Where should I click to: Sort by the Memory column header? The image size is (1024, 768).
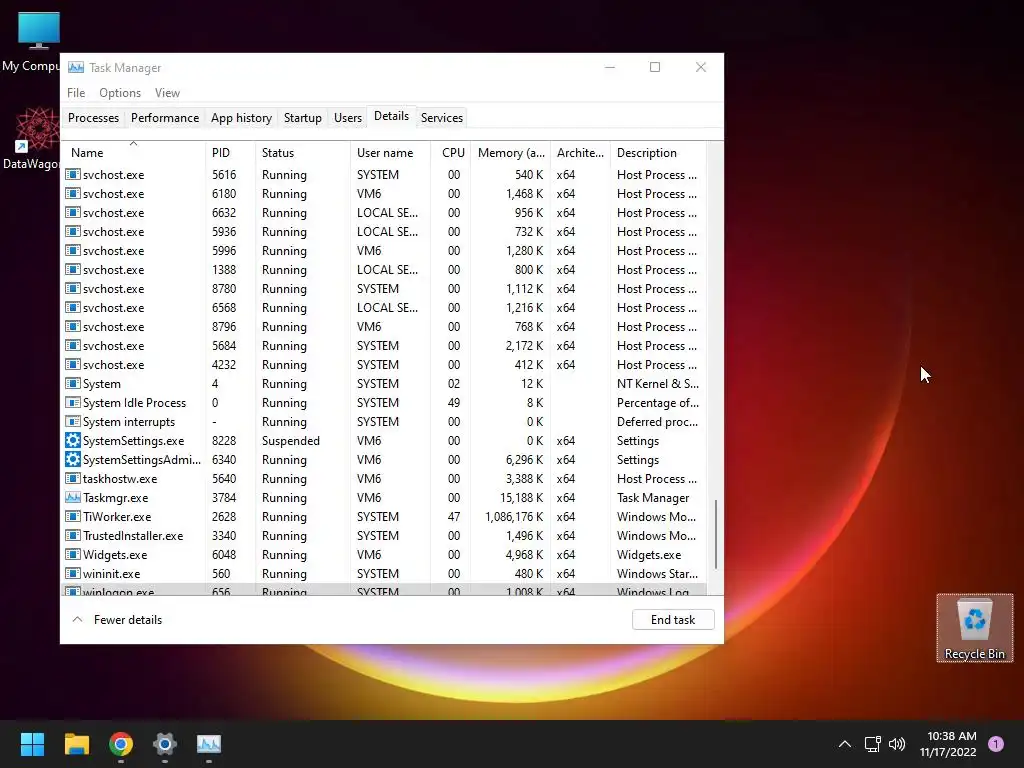click(x=511, y=152)
